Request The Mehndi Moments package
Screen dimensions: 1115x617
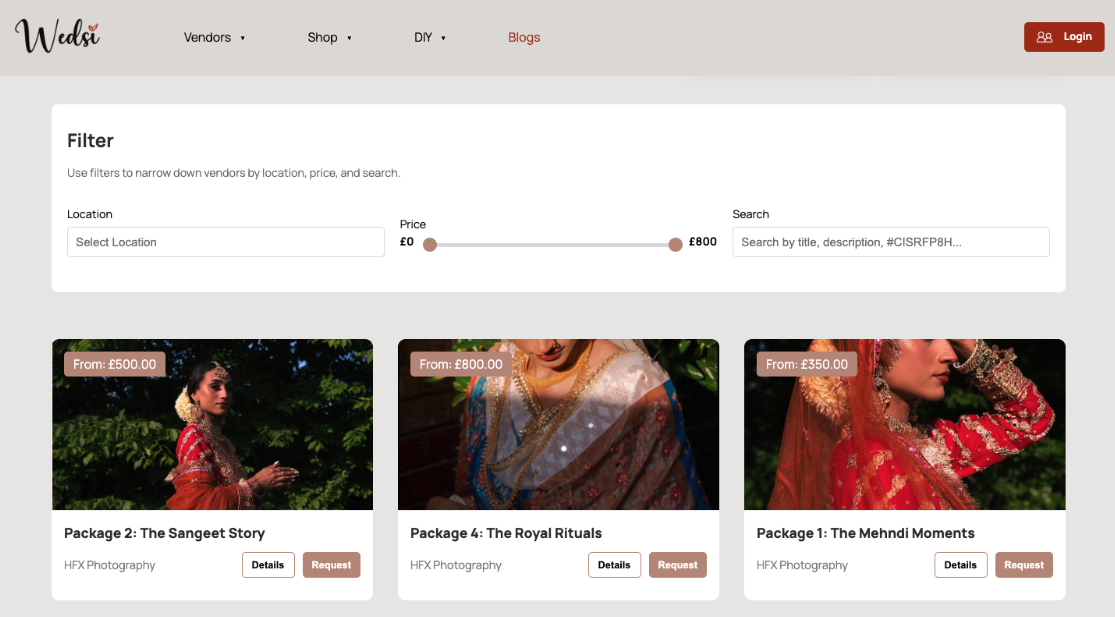1023,565
